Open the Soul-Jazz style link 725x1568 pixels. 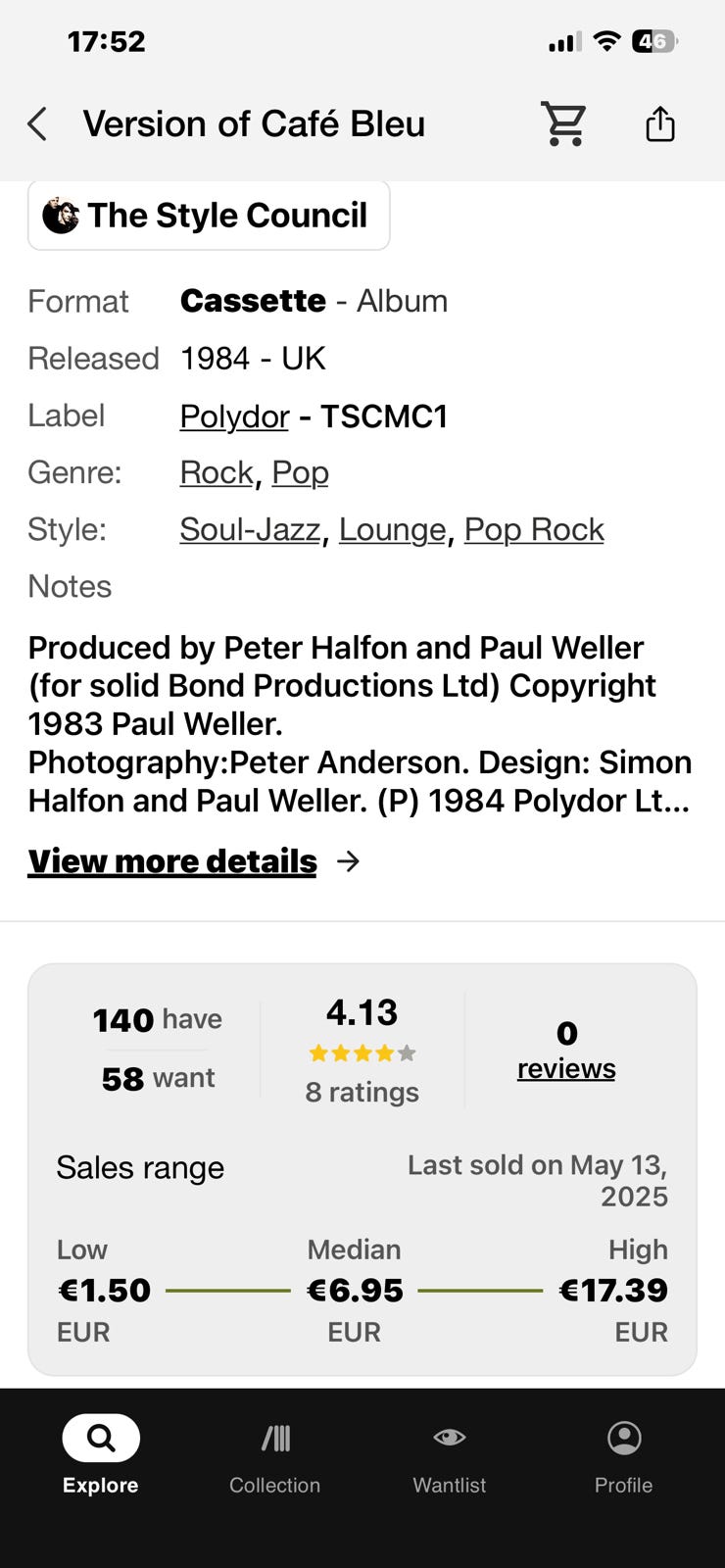click(250, 529)
